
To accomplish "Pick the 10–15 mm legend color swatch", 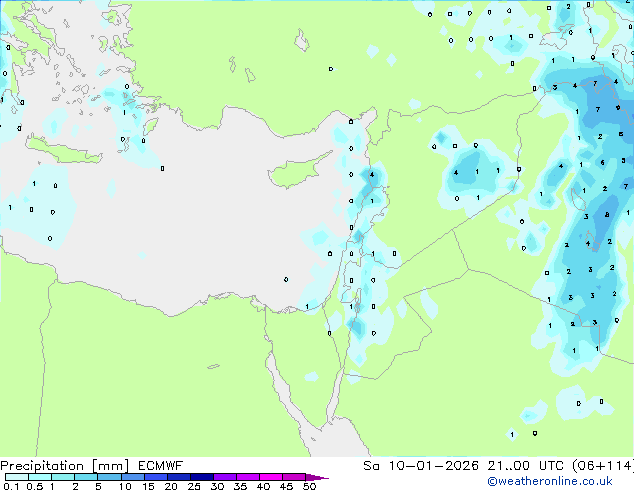I will 132,477.
